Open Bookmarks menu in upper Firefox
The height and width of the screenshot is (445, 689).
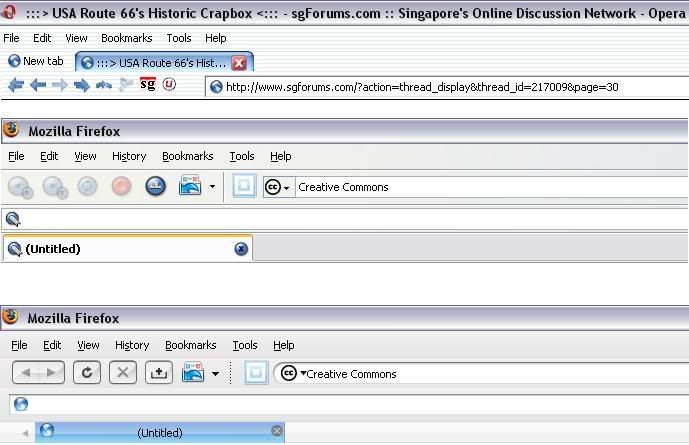point(188,156)
